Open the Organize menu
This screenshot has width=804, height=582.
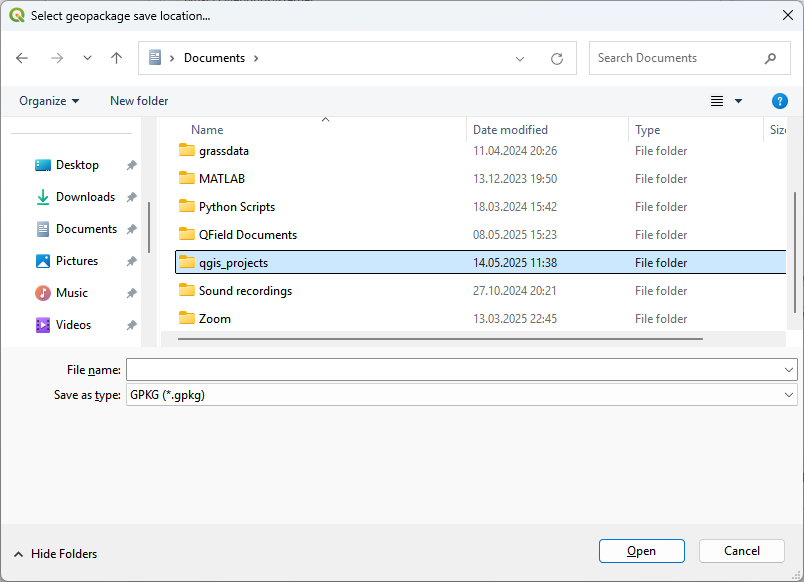49,101
